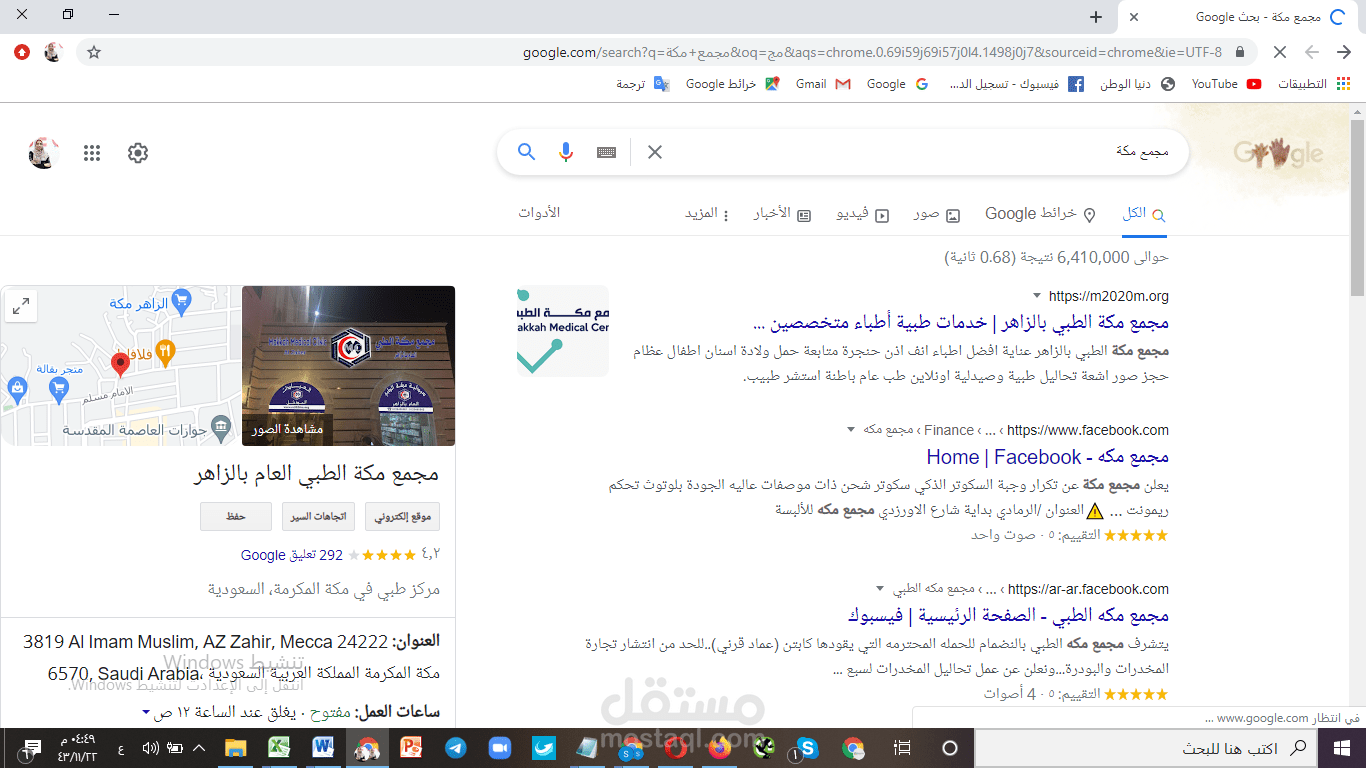This screenshot has height=768, width=1366.
Task: Click the map thumbnail
Action: click(121, 366)
